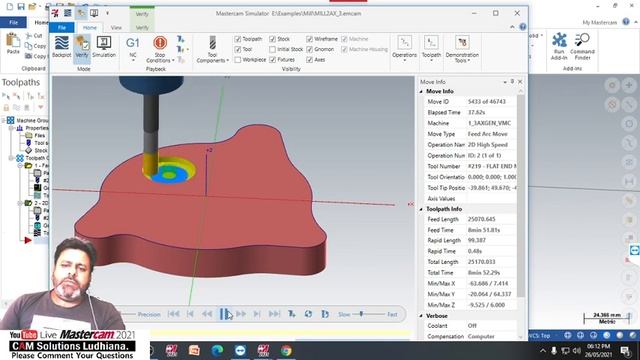Open the Tool Components dropdown arrow
Screen dimensions: 640x360
[228, 60]
